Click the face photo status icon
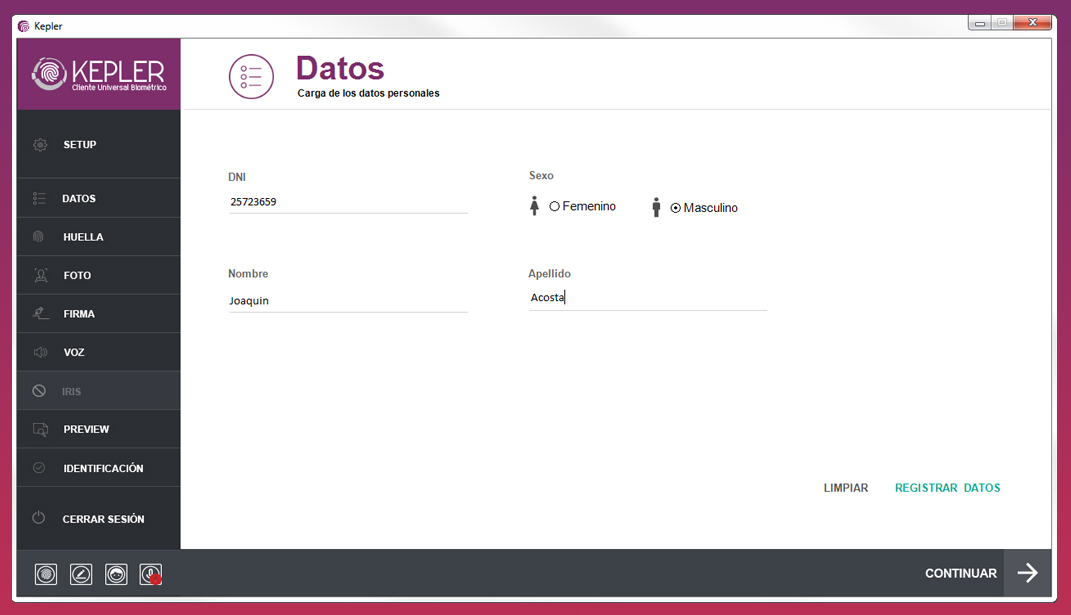 pos(116,574)
